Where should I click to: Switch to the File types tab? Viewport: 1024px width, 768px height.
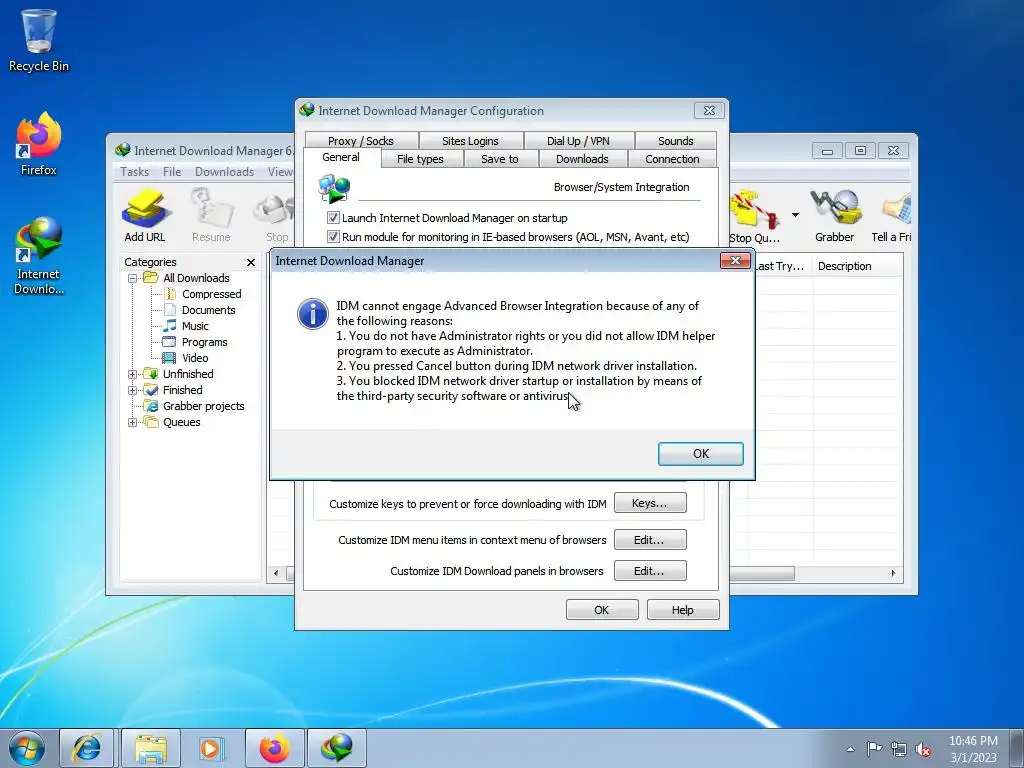click(420, 159)
